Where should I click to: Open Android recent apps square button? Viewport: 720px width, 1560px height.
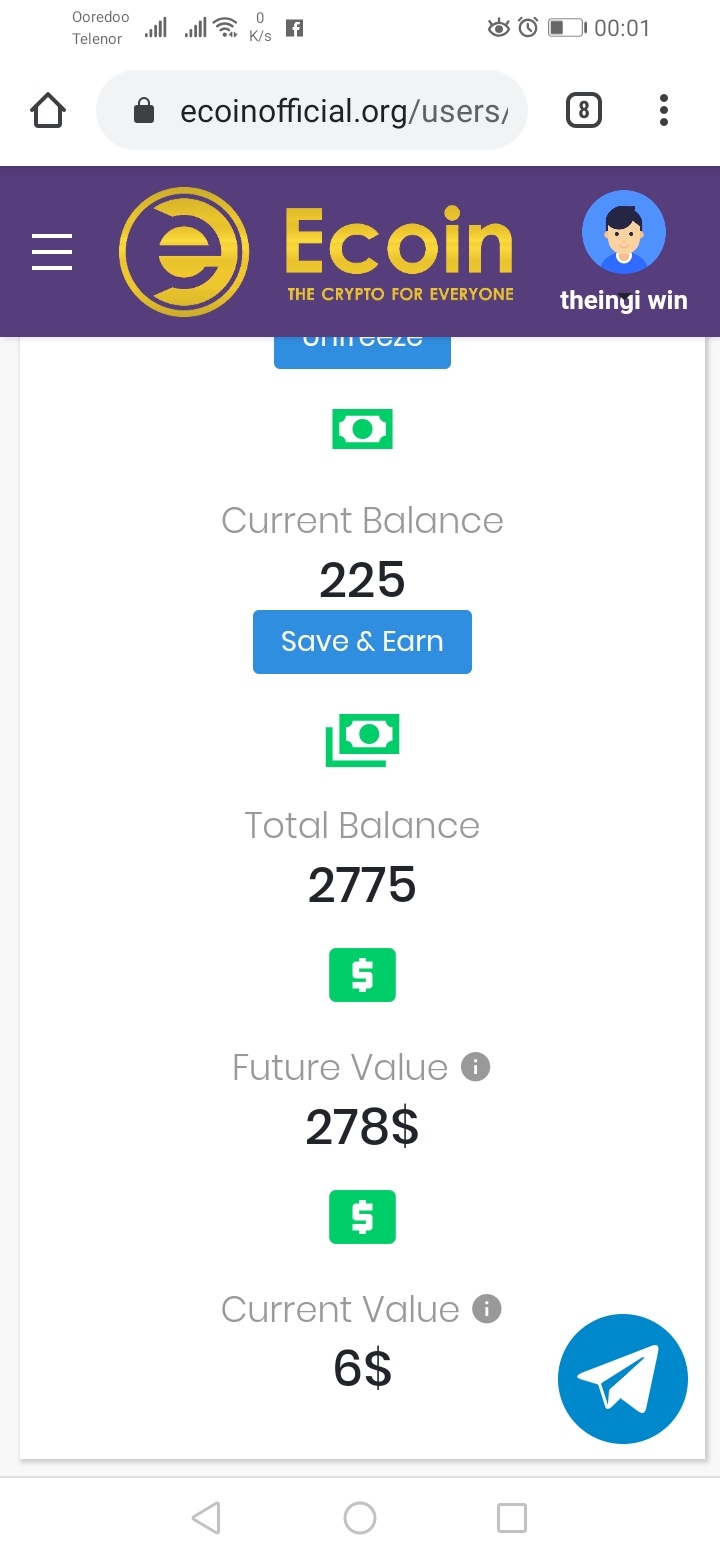point(511,1518)
